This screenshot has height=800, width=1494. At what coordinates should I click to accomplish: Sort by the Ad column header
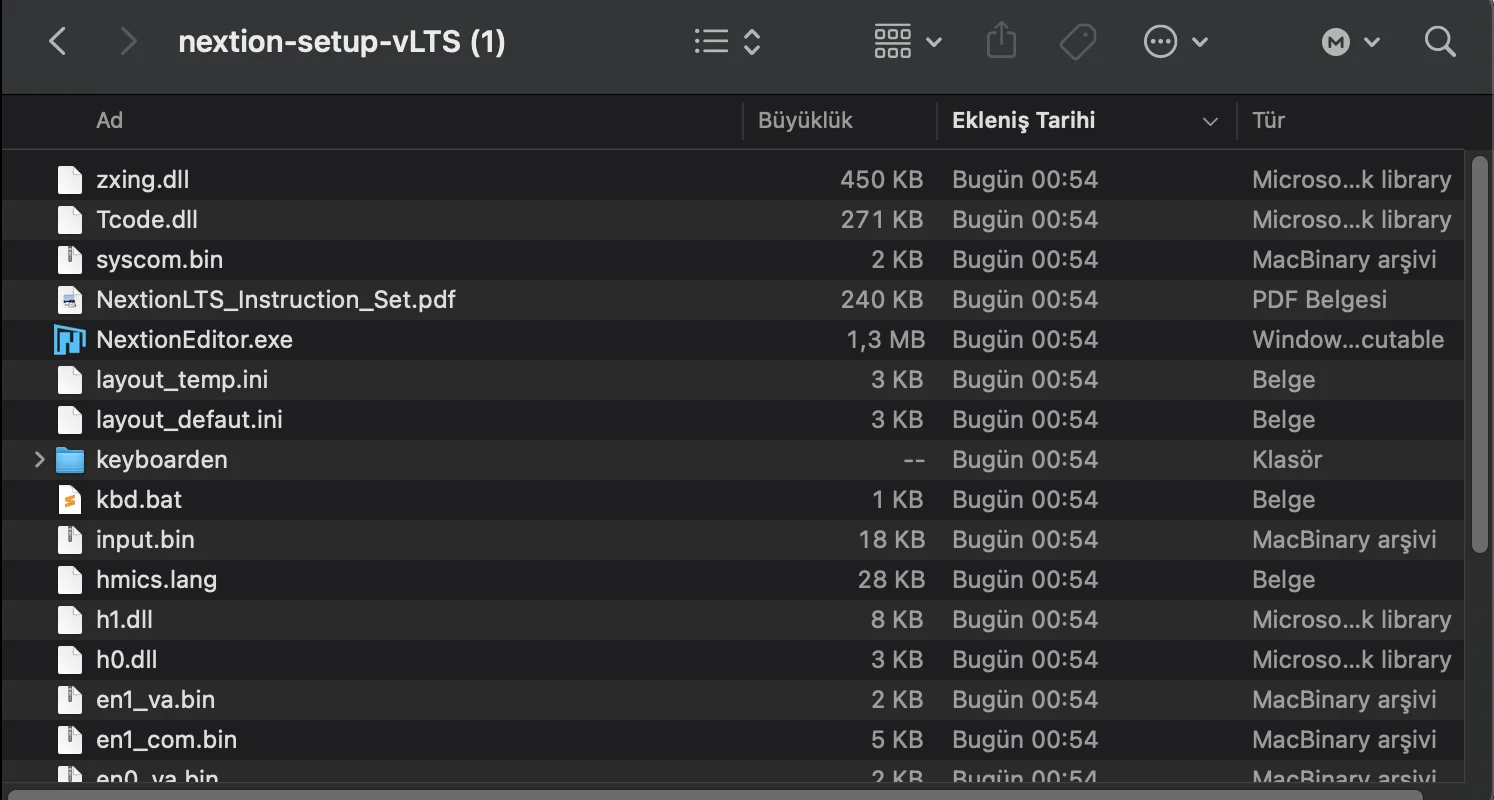pyautogui.click(x=109, y=121)
